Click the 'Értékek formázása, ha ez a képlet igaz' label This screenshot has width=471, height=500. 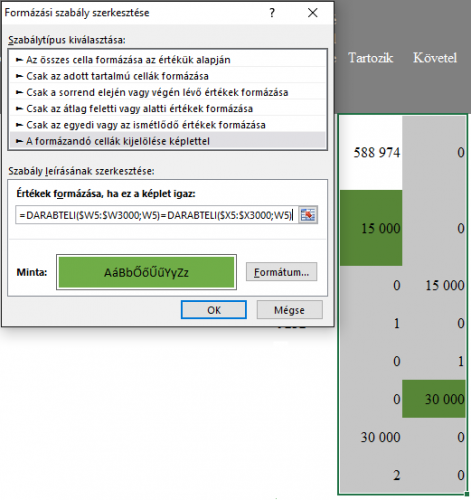(x=106, y=194)
